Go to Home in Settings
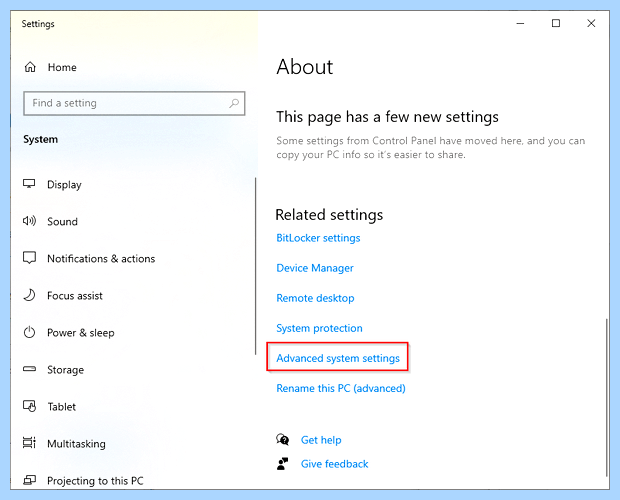 pos(62,67)
